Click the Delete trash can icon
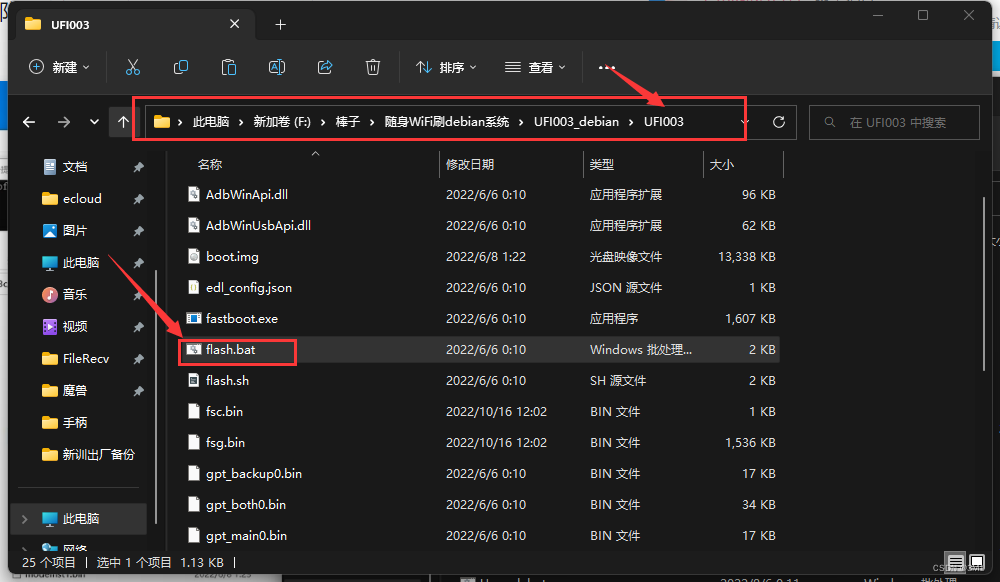The height and width of the screenshot is (582, 1000). click(x=373, y=67)
